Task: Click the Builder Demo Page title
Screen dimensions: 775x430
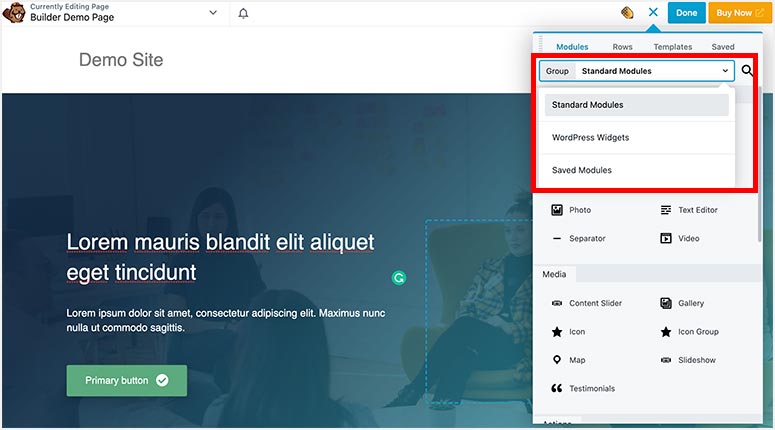Action: pos(72,17)
